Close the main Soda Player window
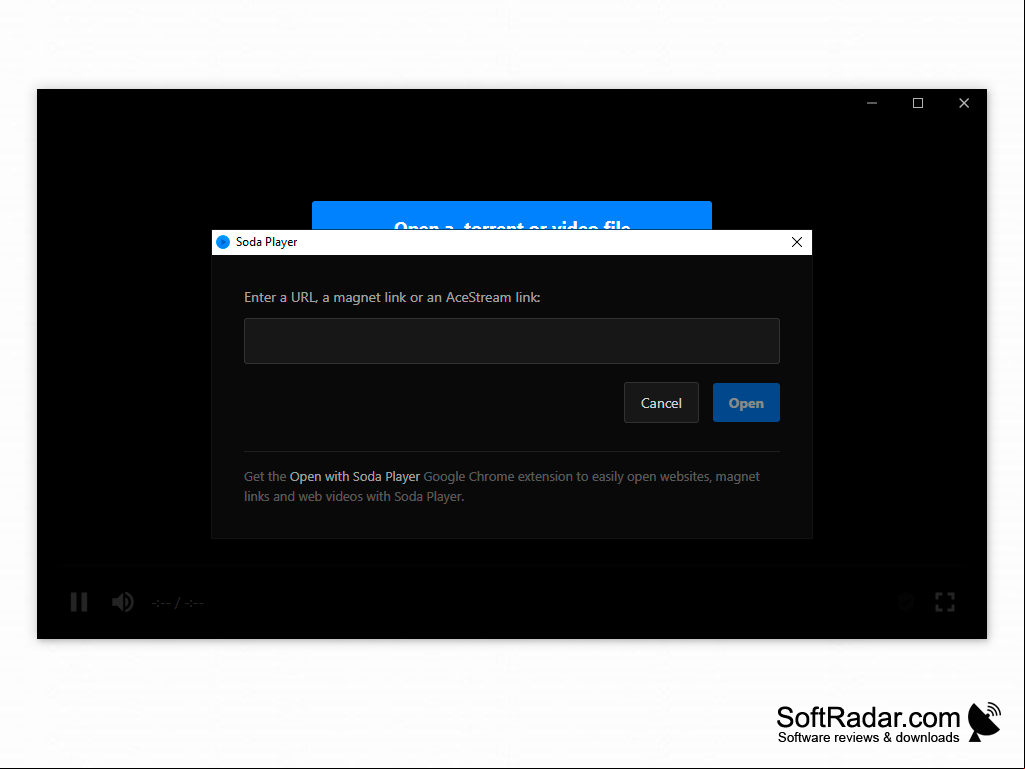Image resolution: width=1025 pixels, height=769 pixels. (964, 103)
